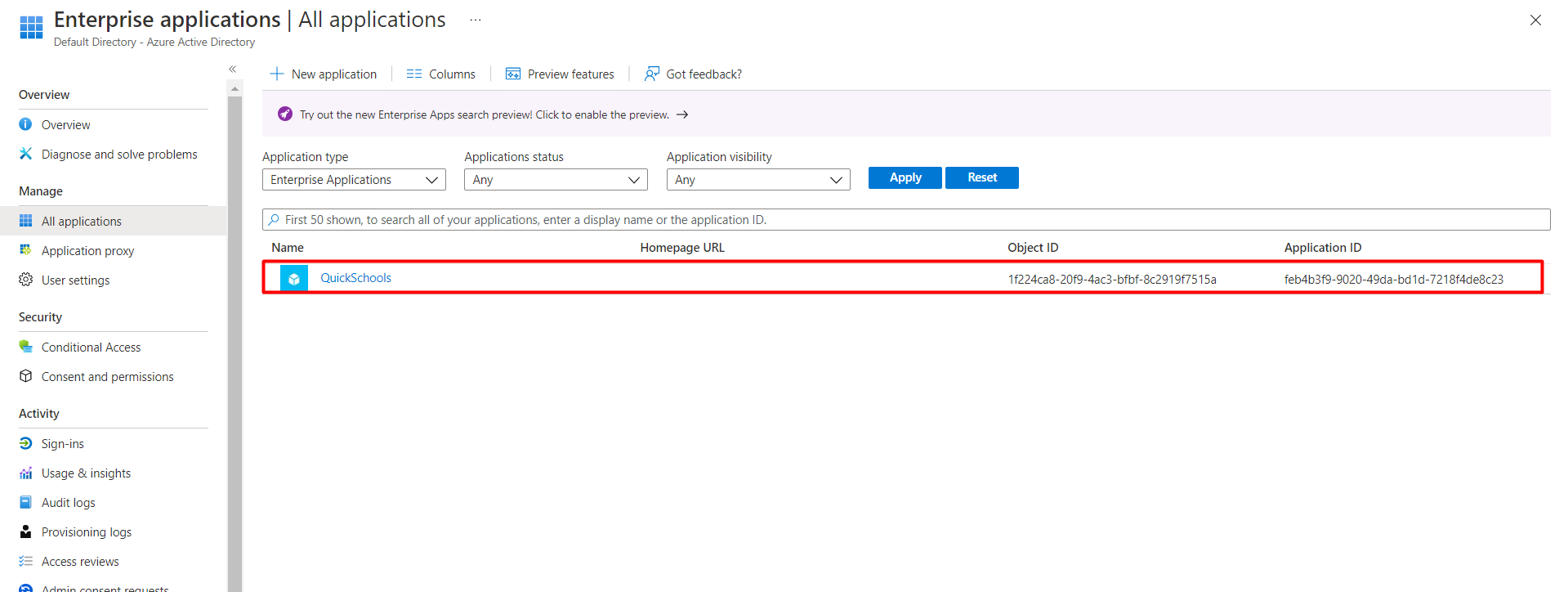Viewport: 1568px width, 592px height.
Task: Click the Reset button
Action: 982,177
